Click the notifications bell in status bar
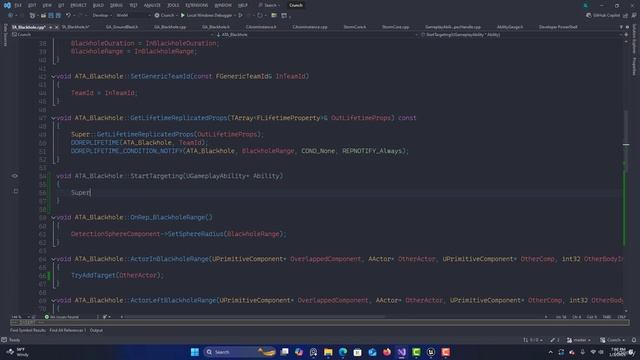This screenshot has height=360, width=640. (634, 340)
